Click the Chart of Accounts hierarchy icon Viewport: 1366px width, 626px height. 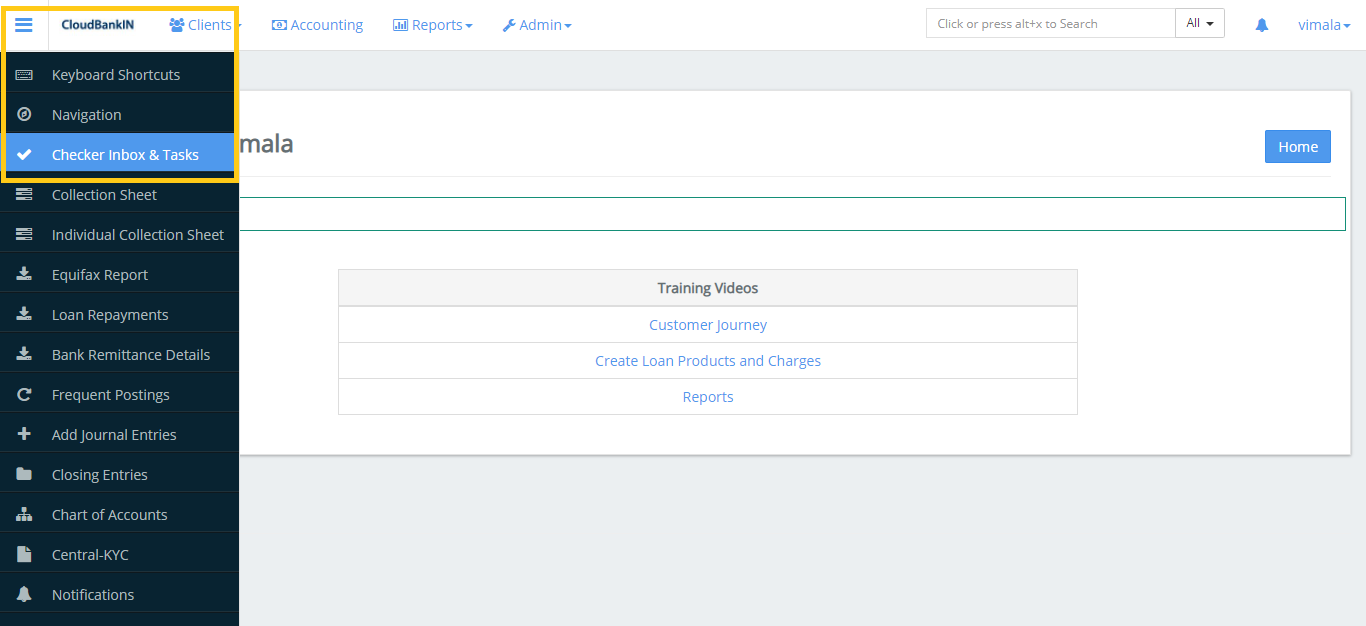pos(25,513)
